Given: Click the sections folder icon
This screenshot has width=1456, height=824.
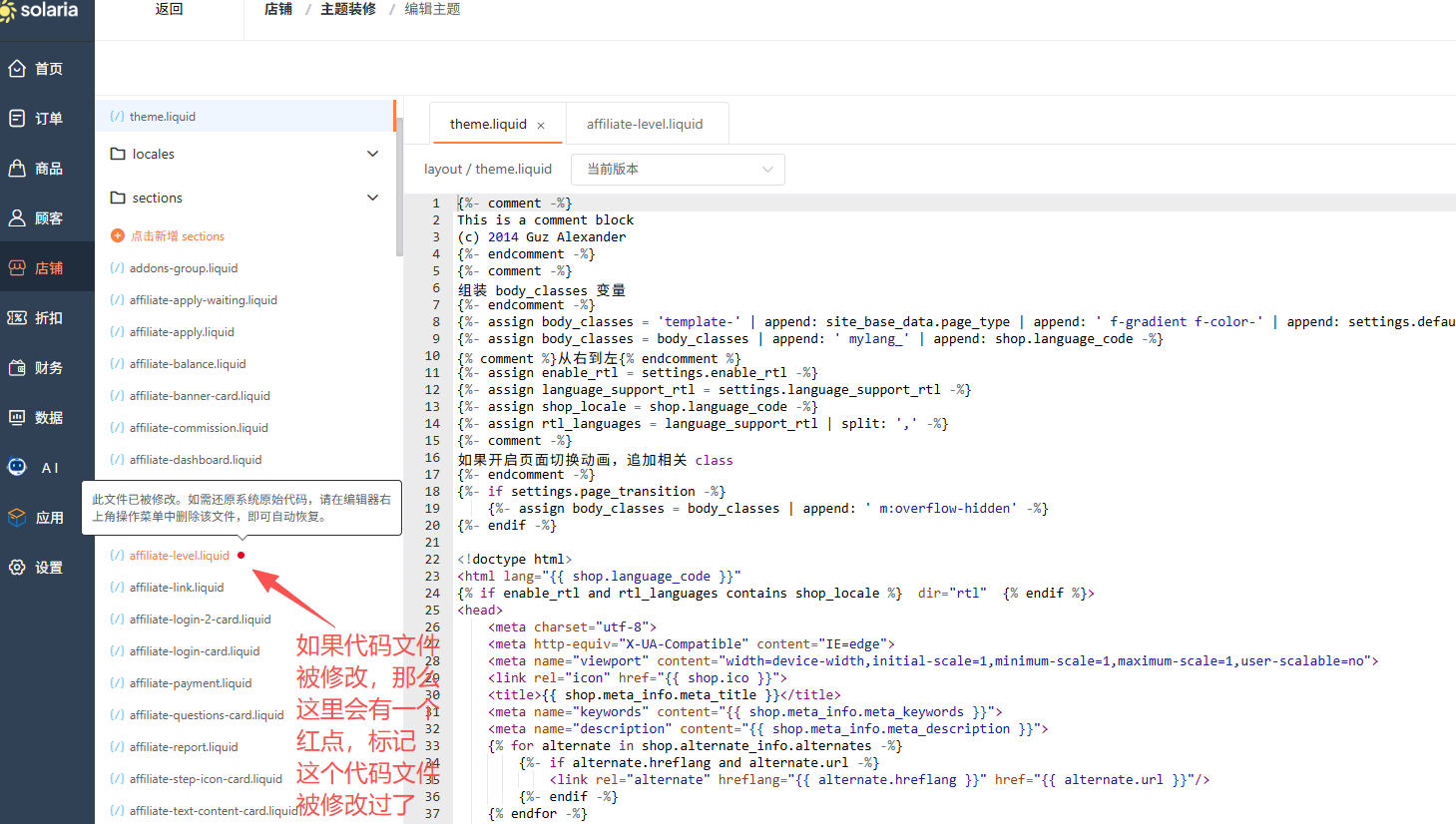Looking at the screenshot, I should point(118,198).
